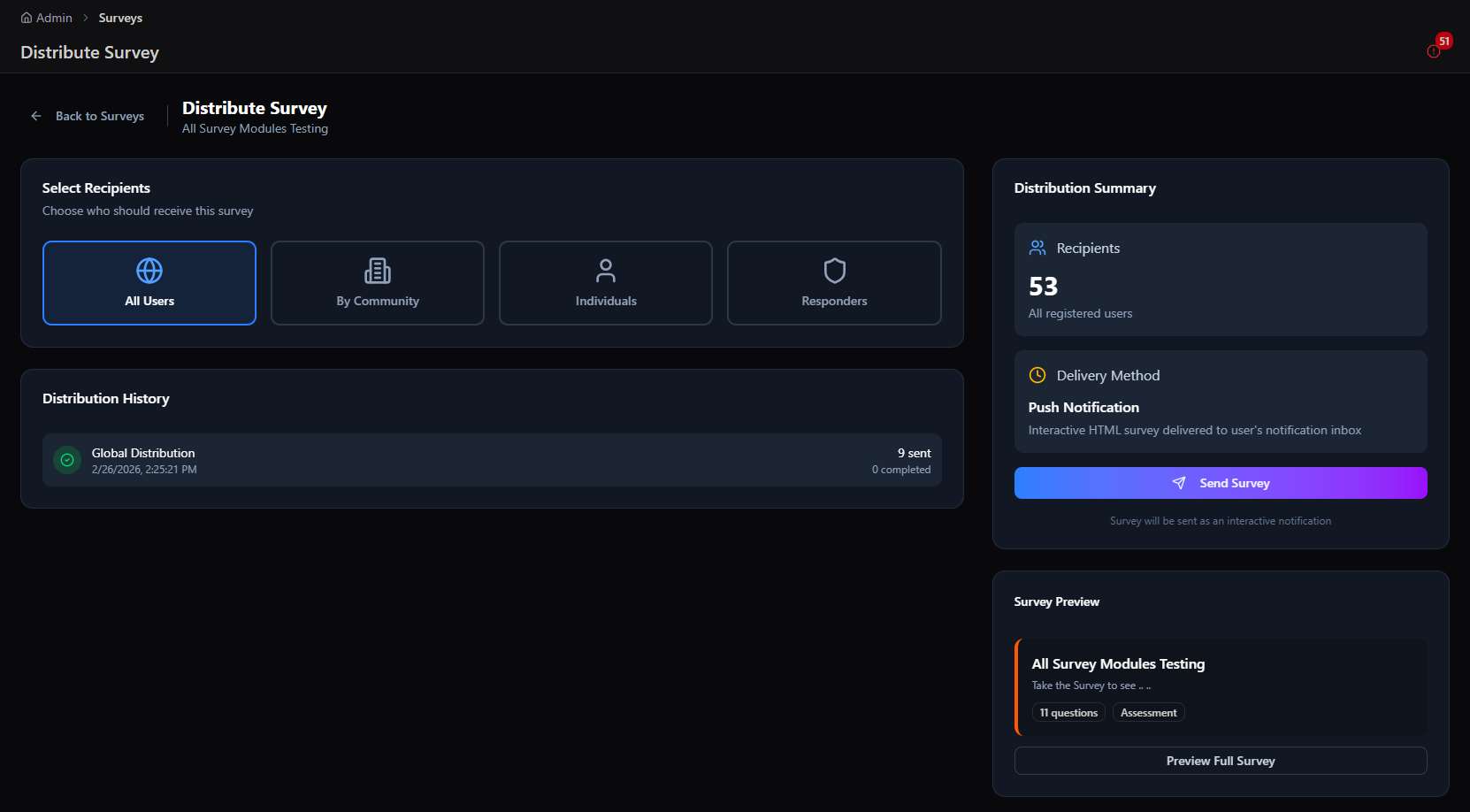
Task: Select the By Community building icon
Action: [x=378, y=271]
